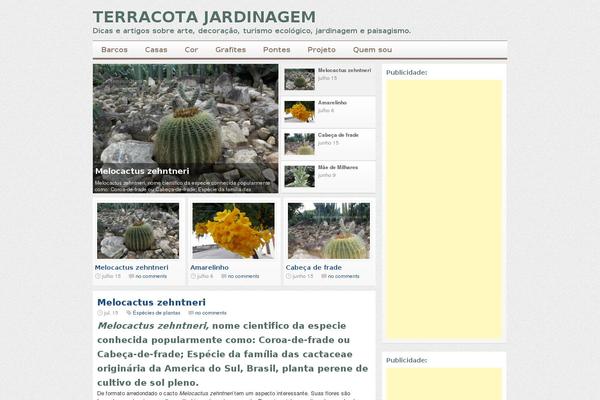The width and height of the screenshot is (600, 400).
Task: Click the Amarelinho yellow flower card image
Action: (x=233, y=231)
